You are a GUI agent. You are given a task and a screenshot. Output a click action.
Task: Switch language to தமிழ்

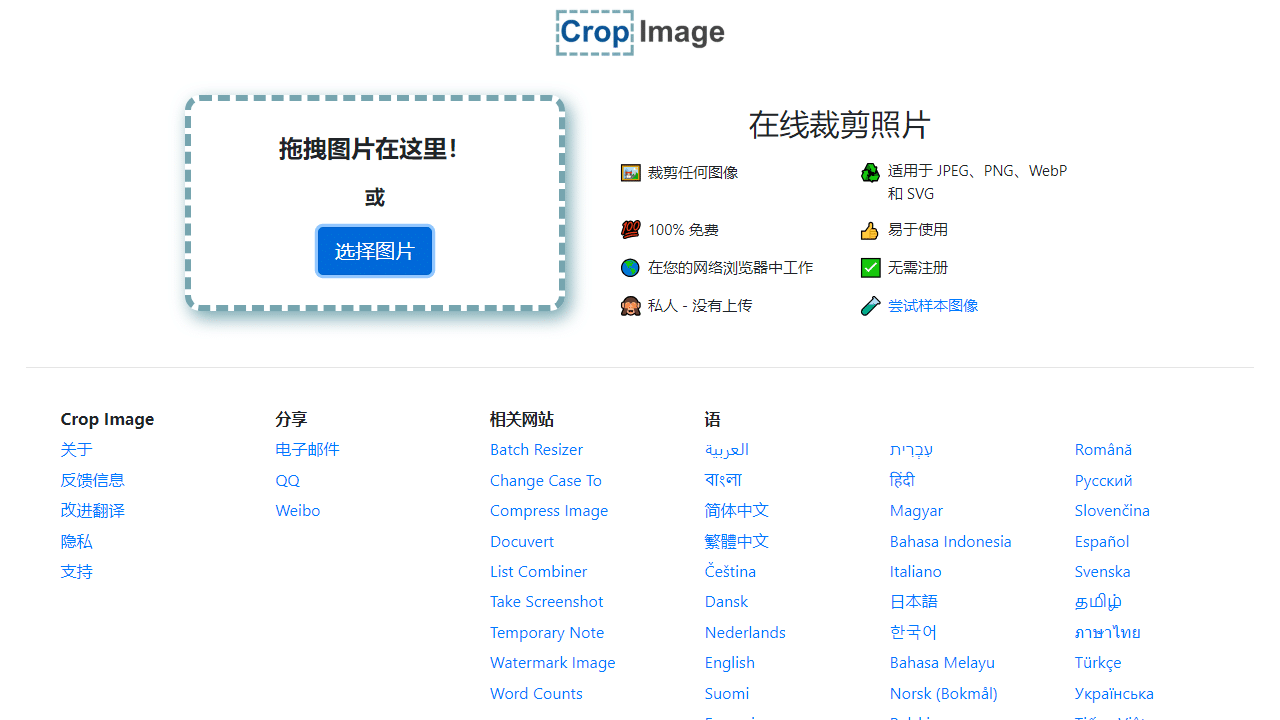1098,602
